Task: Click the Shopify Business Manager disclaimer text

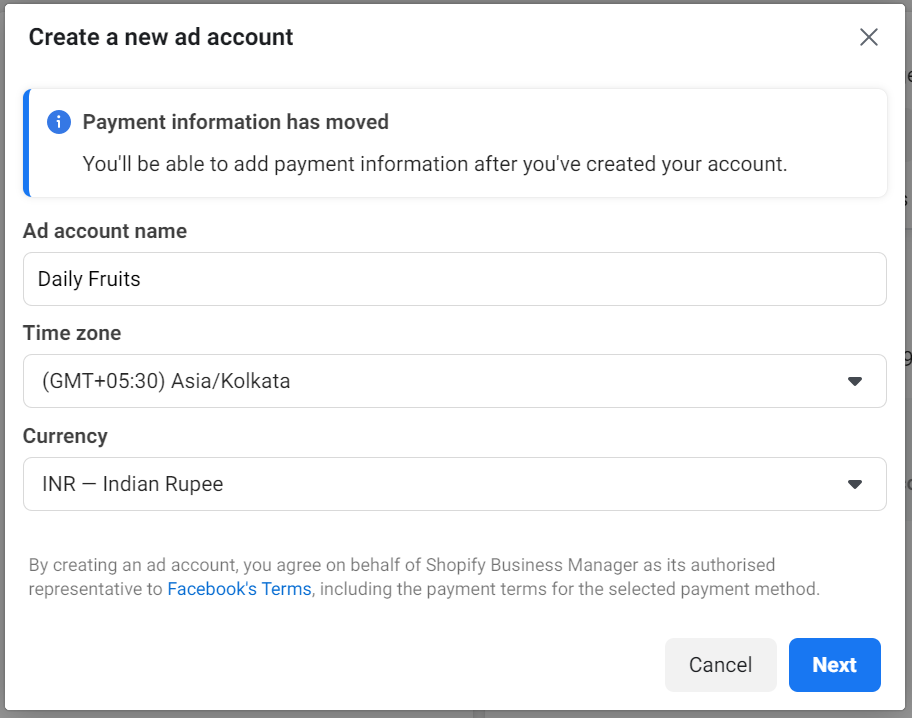Action: click(x=424, y=577)
